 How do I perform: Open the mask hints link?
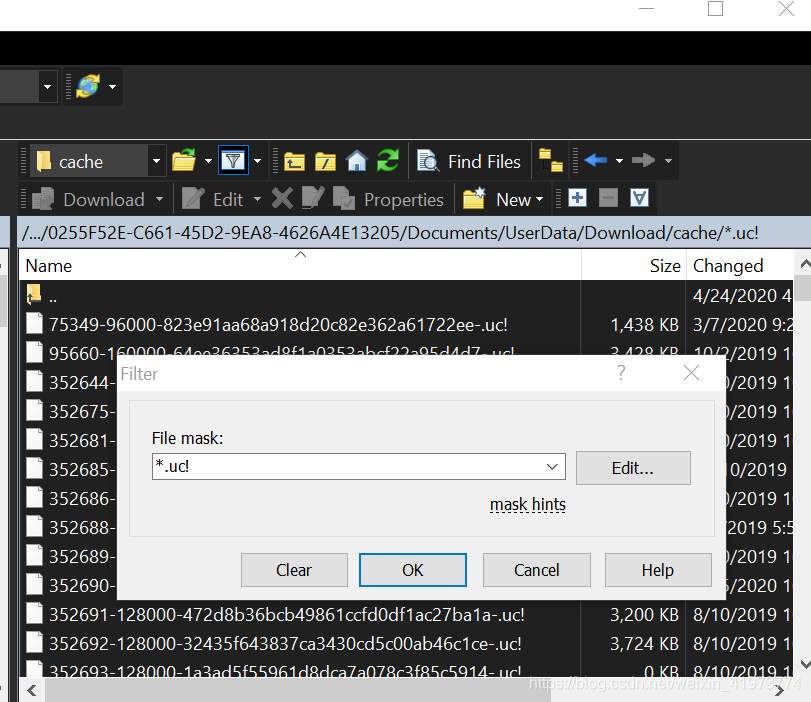pos(528,504)
